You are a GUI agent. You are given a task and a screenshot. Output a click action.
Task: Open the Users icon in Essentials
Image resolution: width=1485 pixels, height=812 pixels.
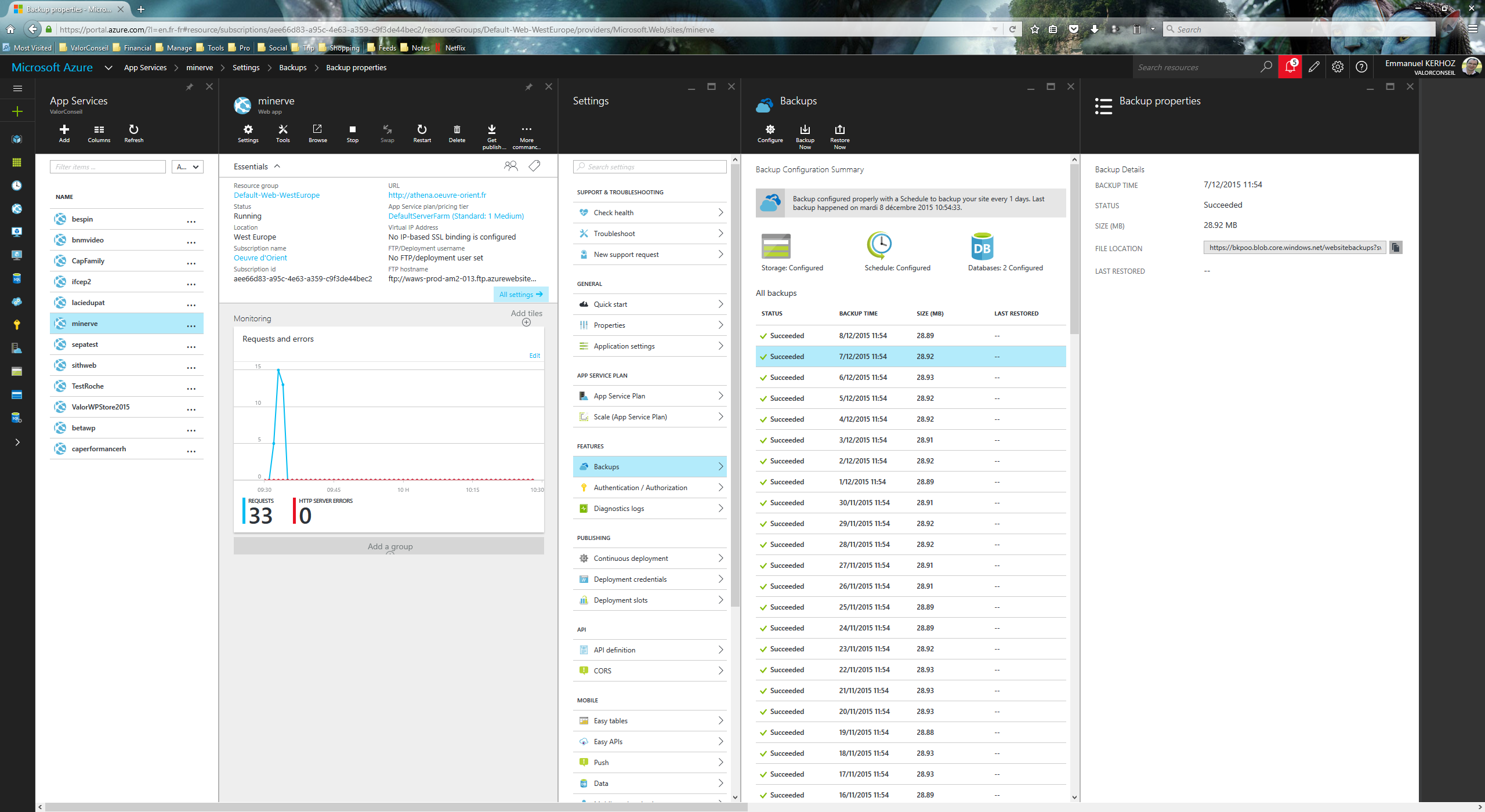(x=510, y=166)
